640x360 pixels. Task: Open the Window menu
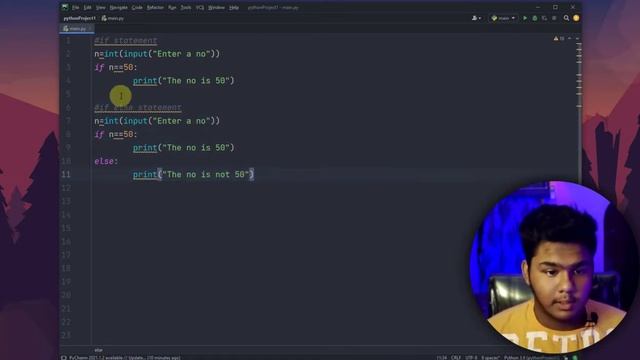pos(216,7)
